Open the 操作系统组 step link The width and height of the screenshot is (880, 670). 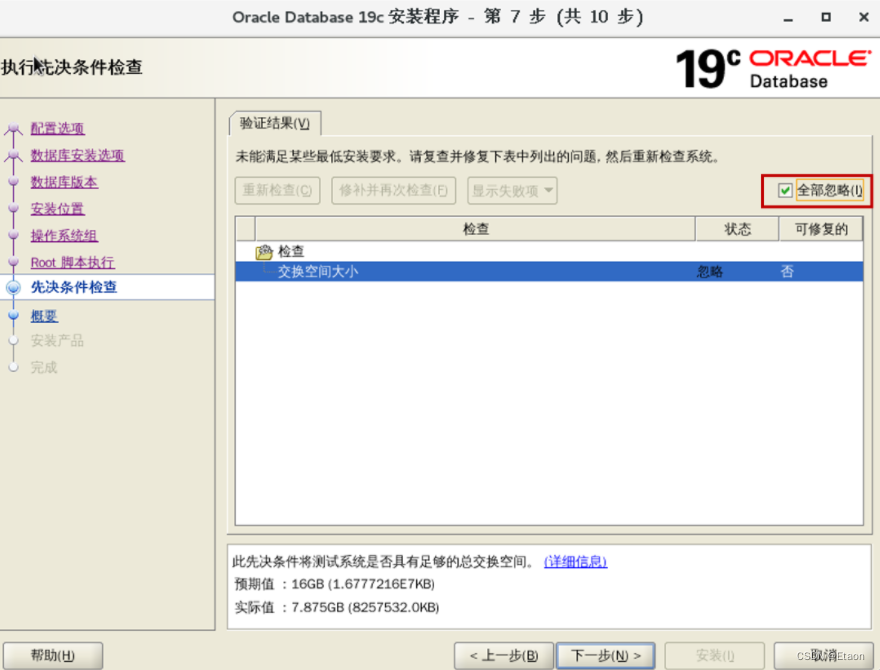coord(64,236)
